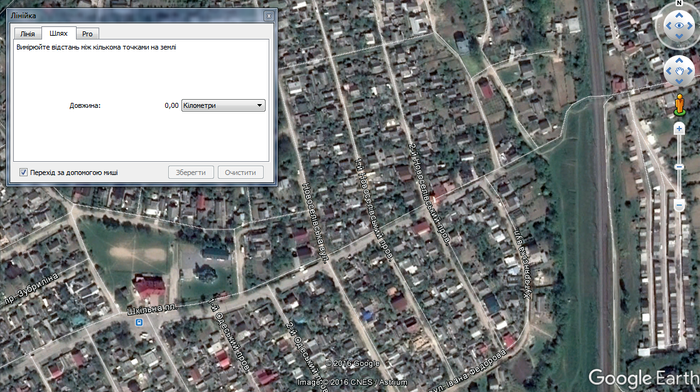Click the N north reset button
Viewport: 700px width, 392px height.
click(x=679, y=3)
